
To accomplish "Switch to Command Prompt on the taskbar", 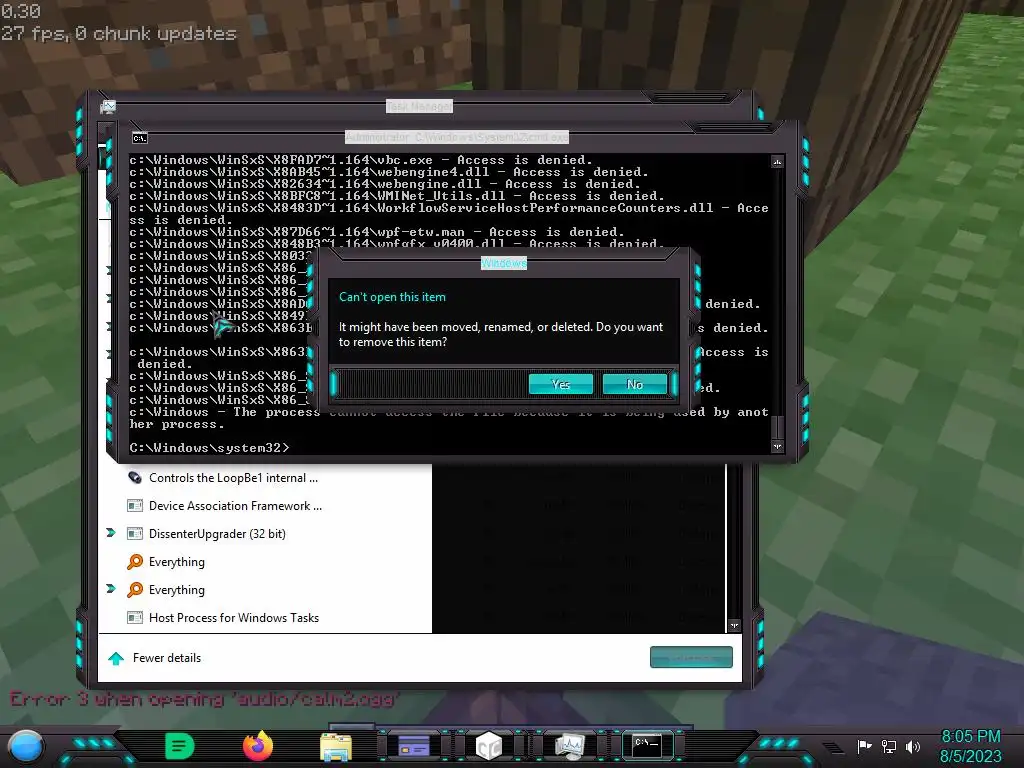I will [647, 745].
